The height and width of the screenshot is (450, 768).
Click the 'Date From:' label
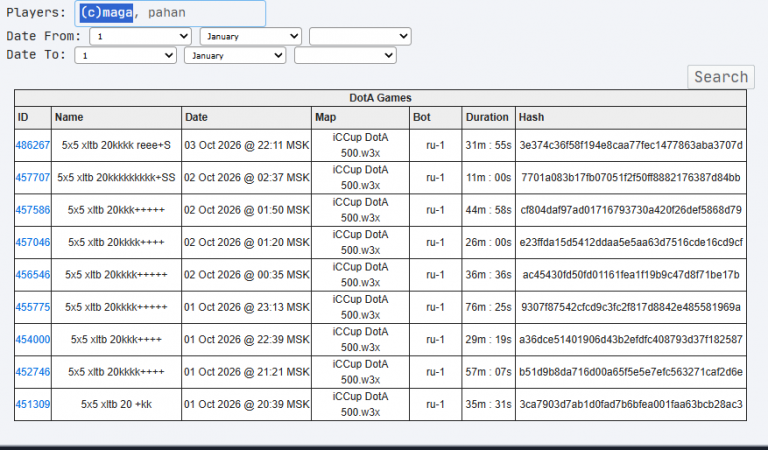(x=44, y=36)
